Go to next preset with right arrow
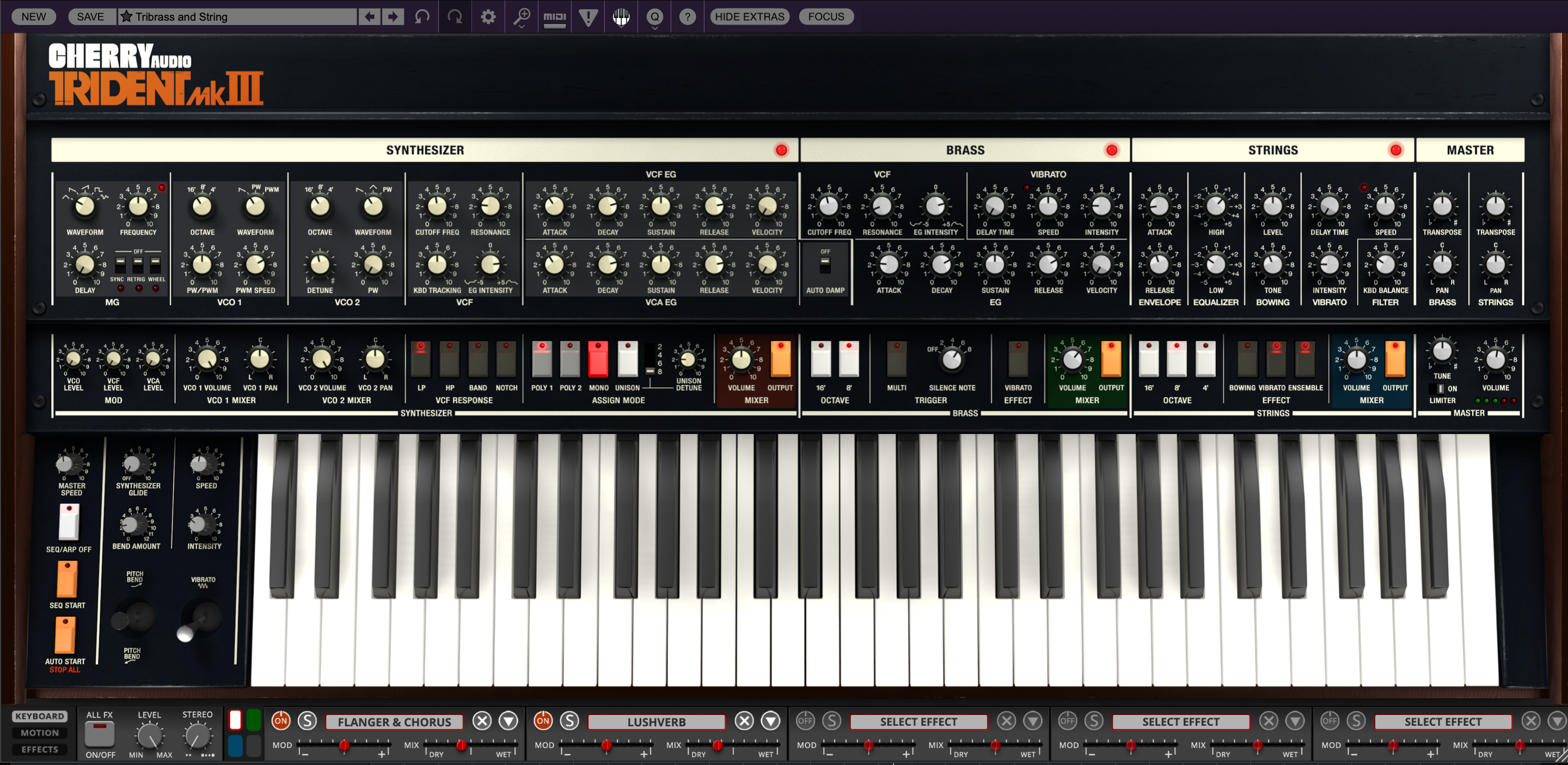 click(x=393, y=16)
